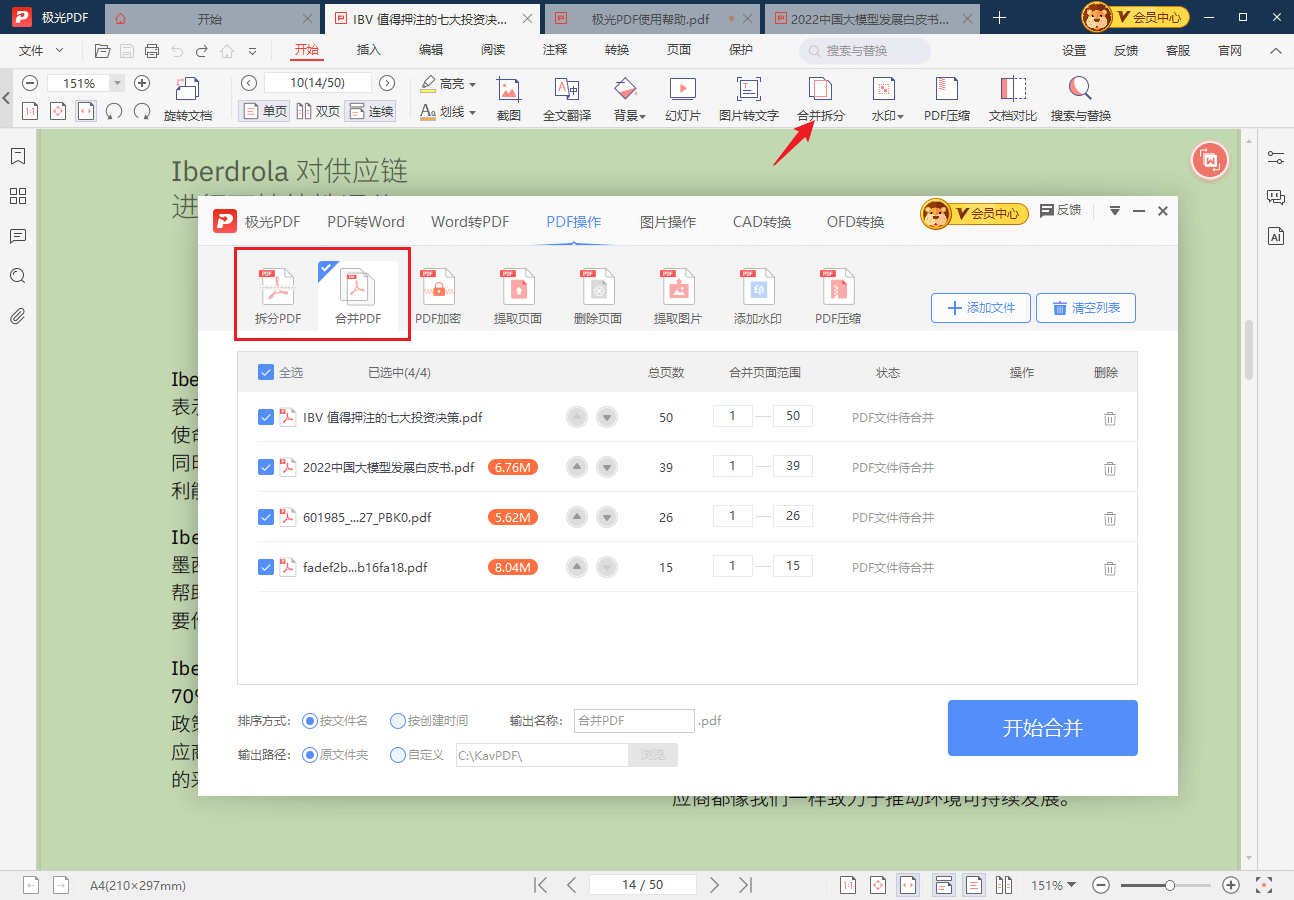
Task: Open 会员中心 in the dialog header
Action: coord(975,212)
